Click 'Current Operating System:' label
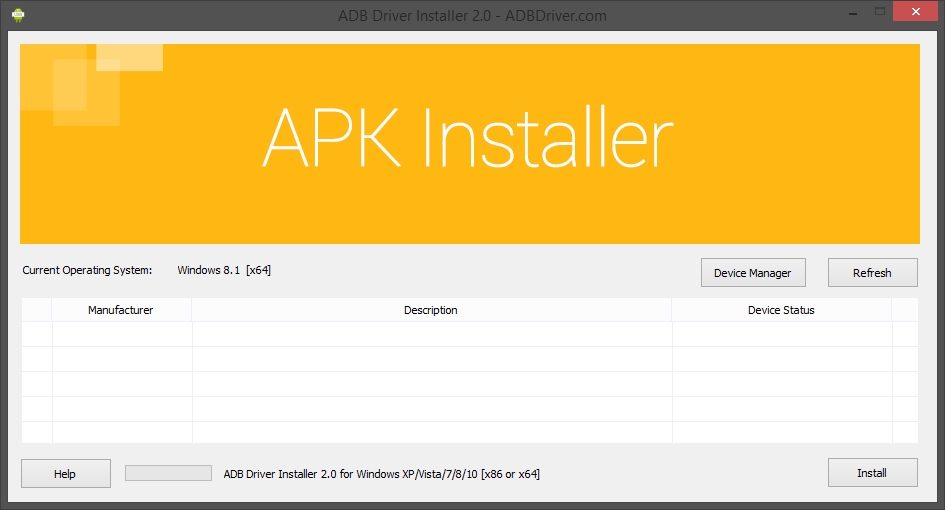 coord(87,270)
